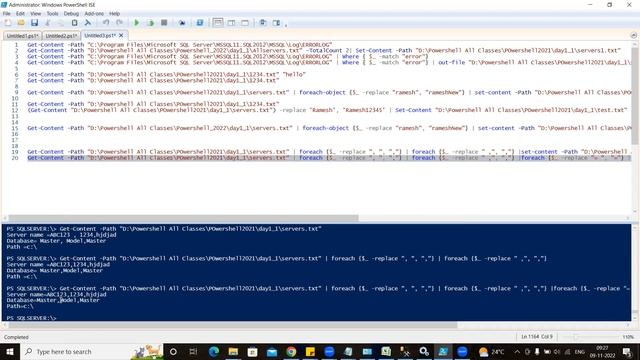Viewport: 640px width, 360px height.
Task: Open the Help menu
Action: click(x=115, y=13)
